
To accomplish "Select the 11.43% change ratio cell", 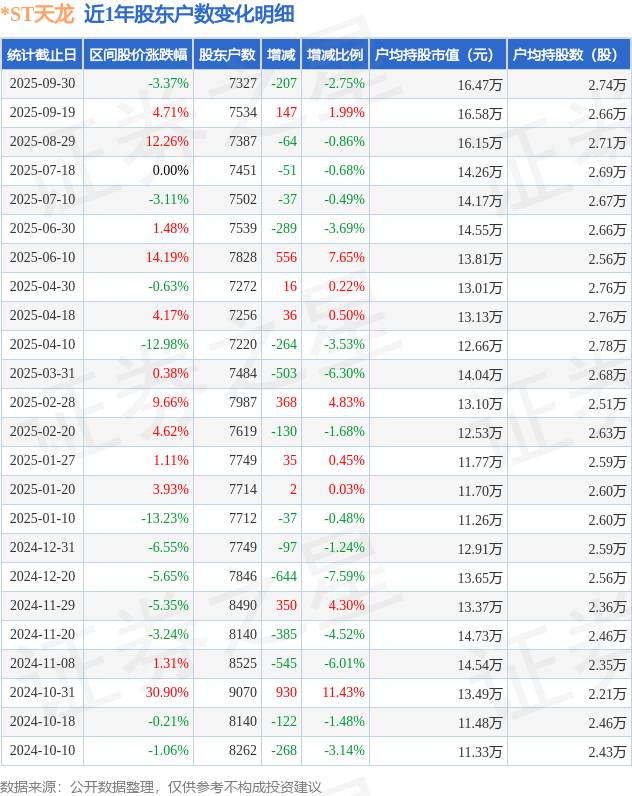I will point(343,693).
